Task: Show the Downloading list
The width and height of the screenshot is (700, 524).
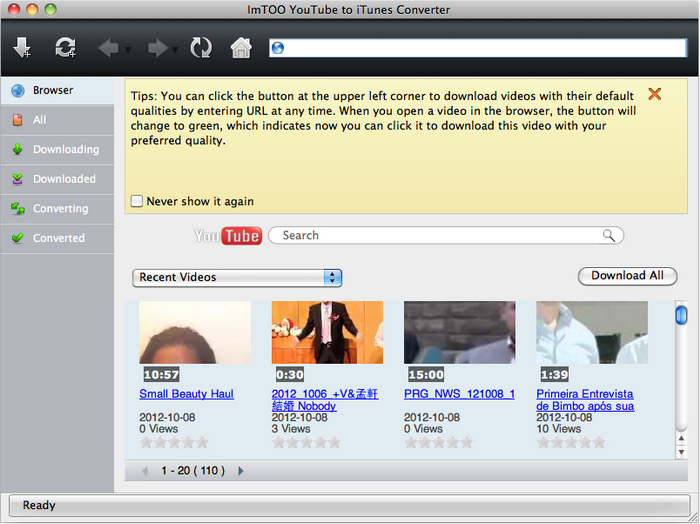Action: point(57,150)
